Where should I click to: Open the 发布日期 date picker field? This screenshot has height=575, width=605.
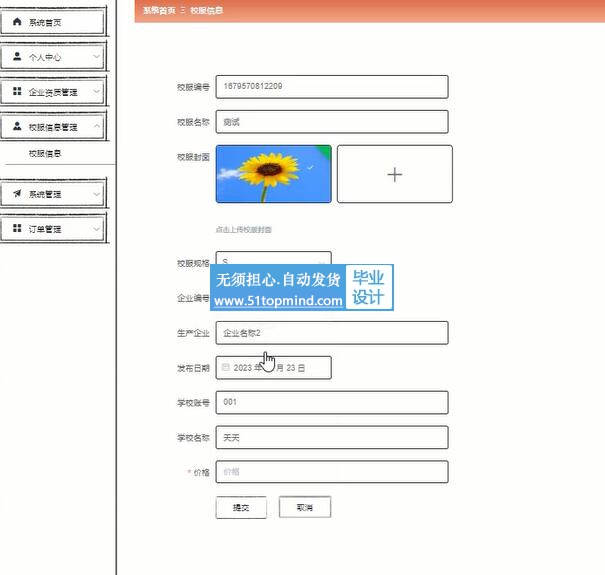click(273, 367)
